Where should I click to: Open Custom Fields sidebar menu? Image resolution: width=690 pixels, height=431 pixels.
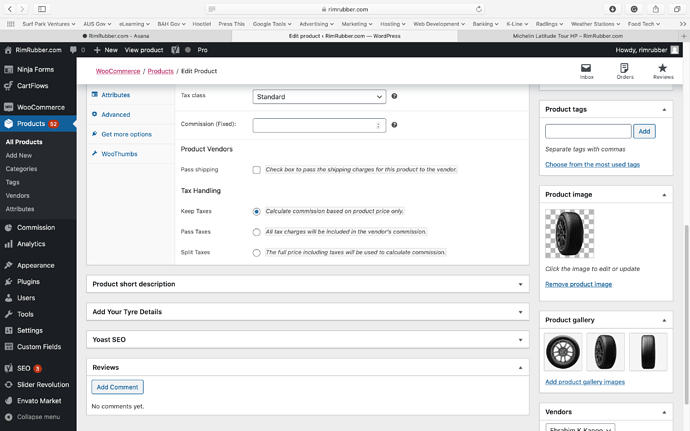click(x=38, y=346)
